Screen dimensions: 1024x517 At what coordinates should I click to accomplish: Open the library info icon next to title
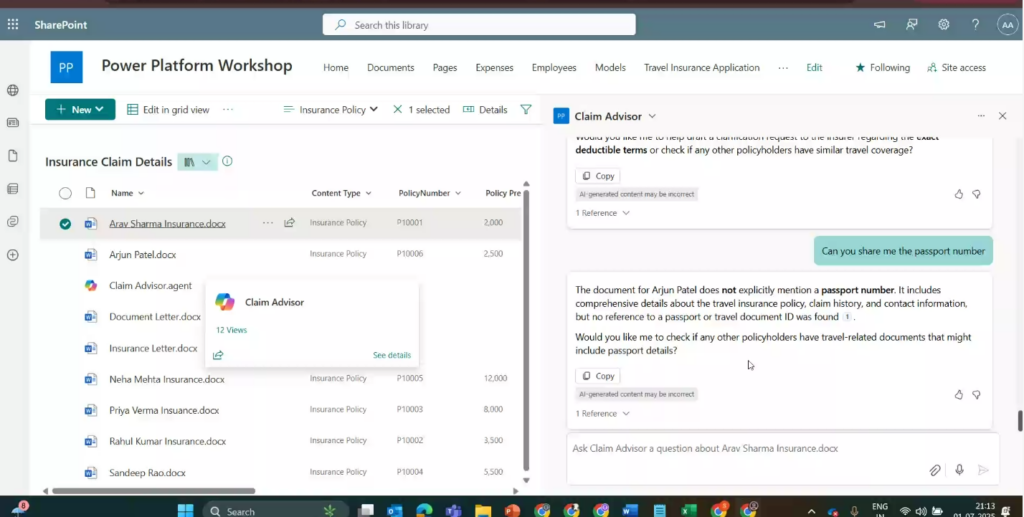click(x=227, y=161)
